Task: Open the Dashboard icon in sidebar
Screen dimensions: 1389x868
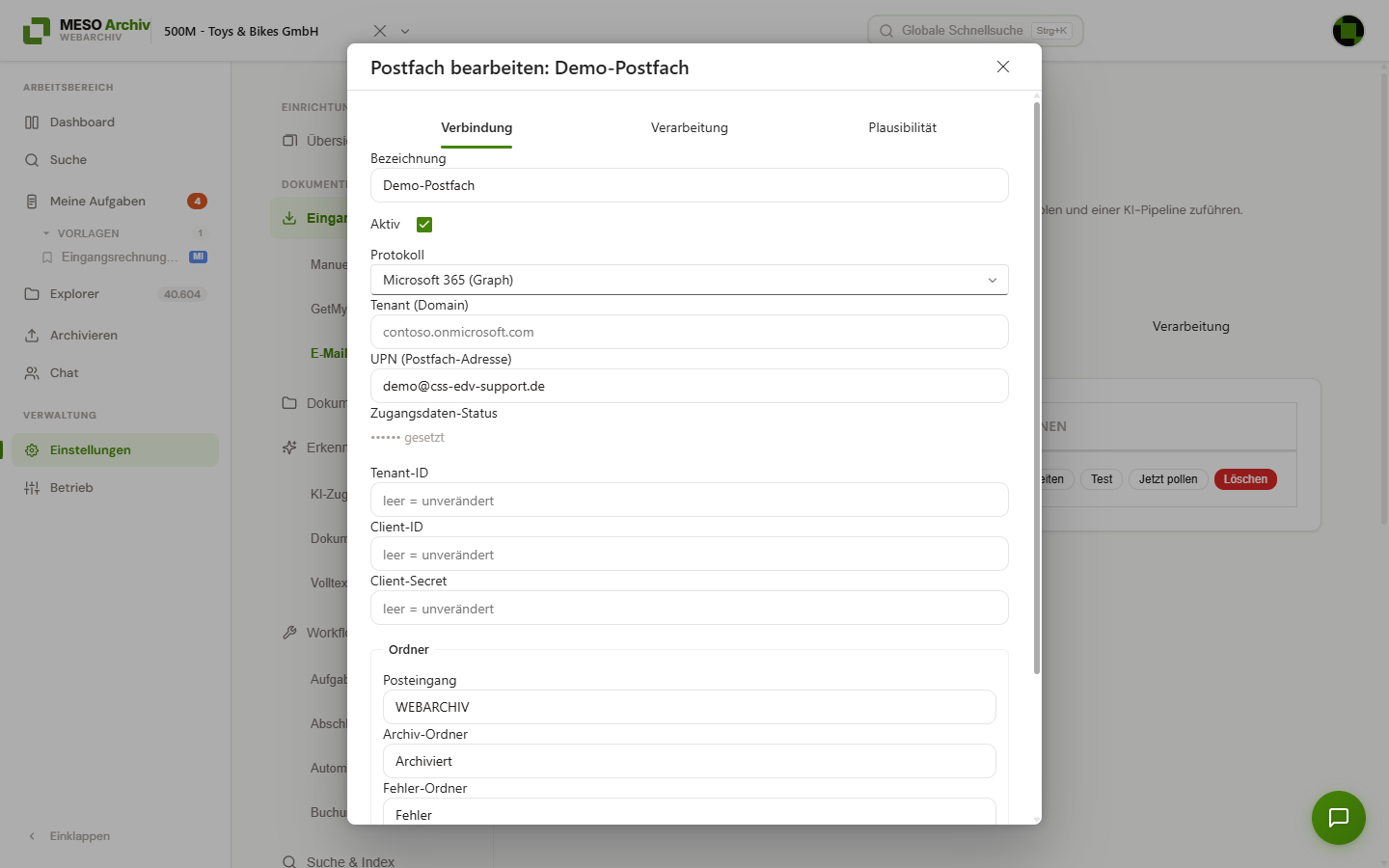Action: pyautogui.click(x=32, y=122)
